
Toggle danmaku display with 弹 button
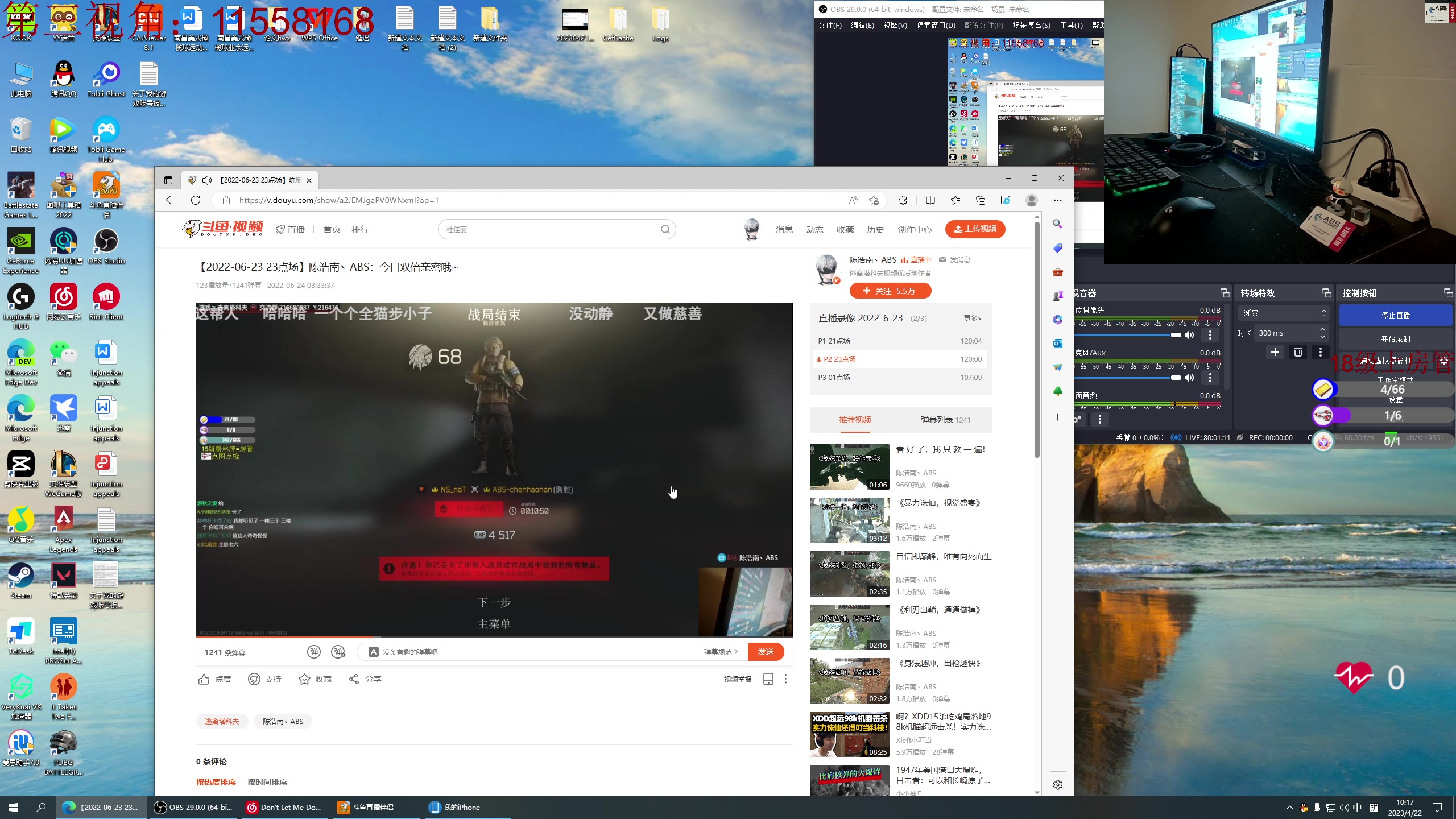(x=314, y=652)
